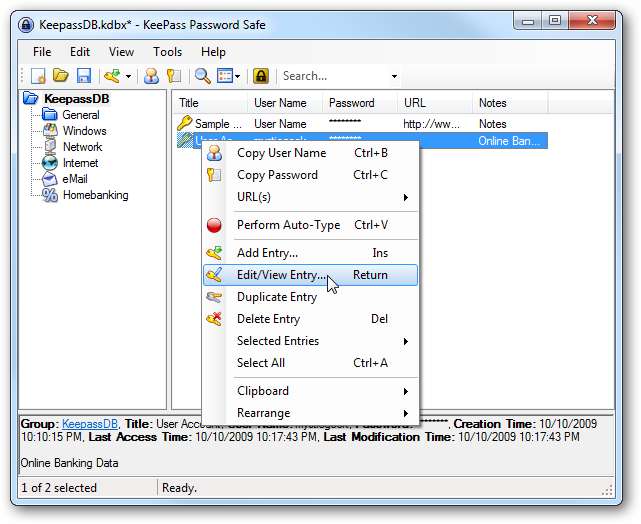
Task: Click the 'Online Banking Data' details text
Action: pos(69,463)
